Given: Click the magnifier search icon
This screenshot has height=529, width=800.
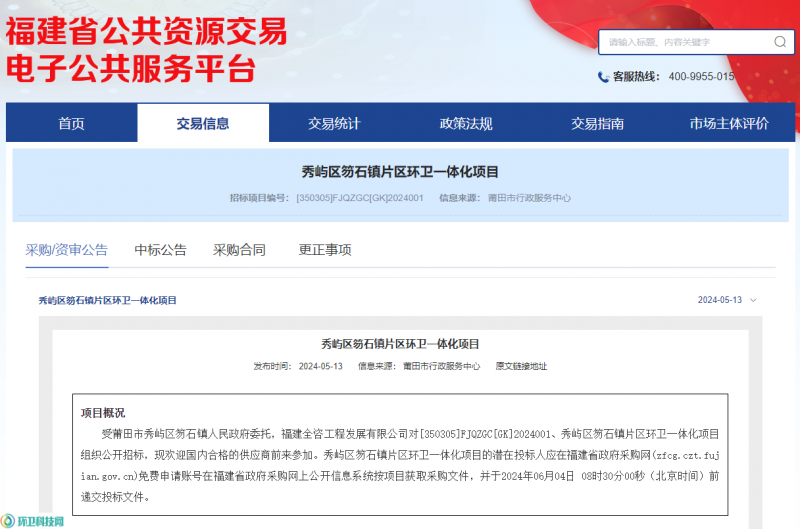Looking at the screenshot, I should (780, 42).
